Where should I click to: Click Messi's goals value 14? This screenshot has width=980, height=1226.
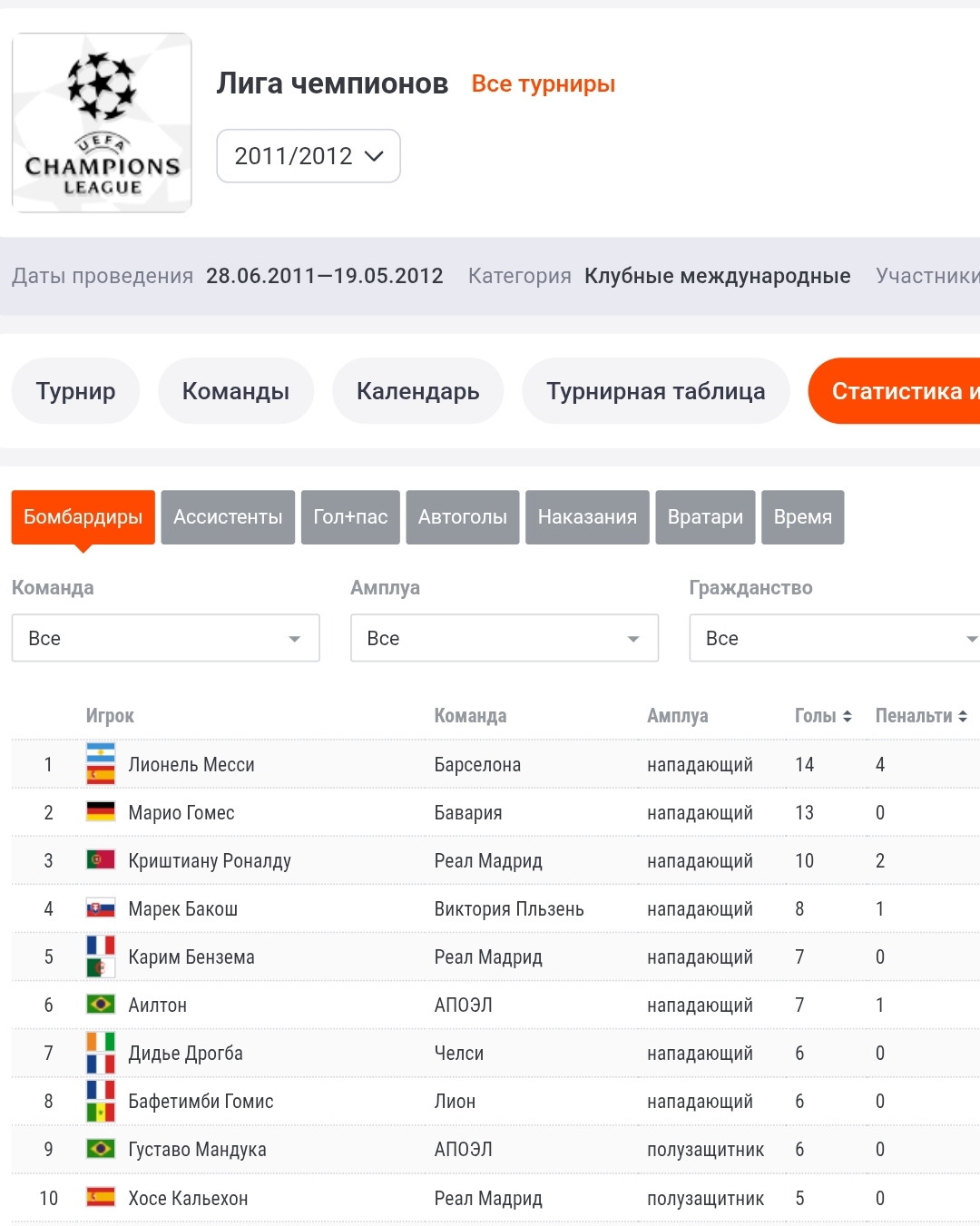[x=804, y=765]
